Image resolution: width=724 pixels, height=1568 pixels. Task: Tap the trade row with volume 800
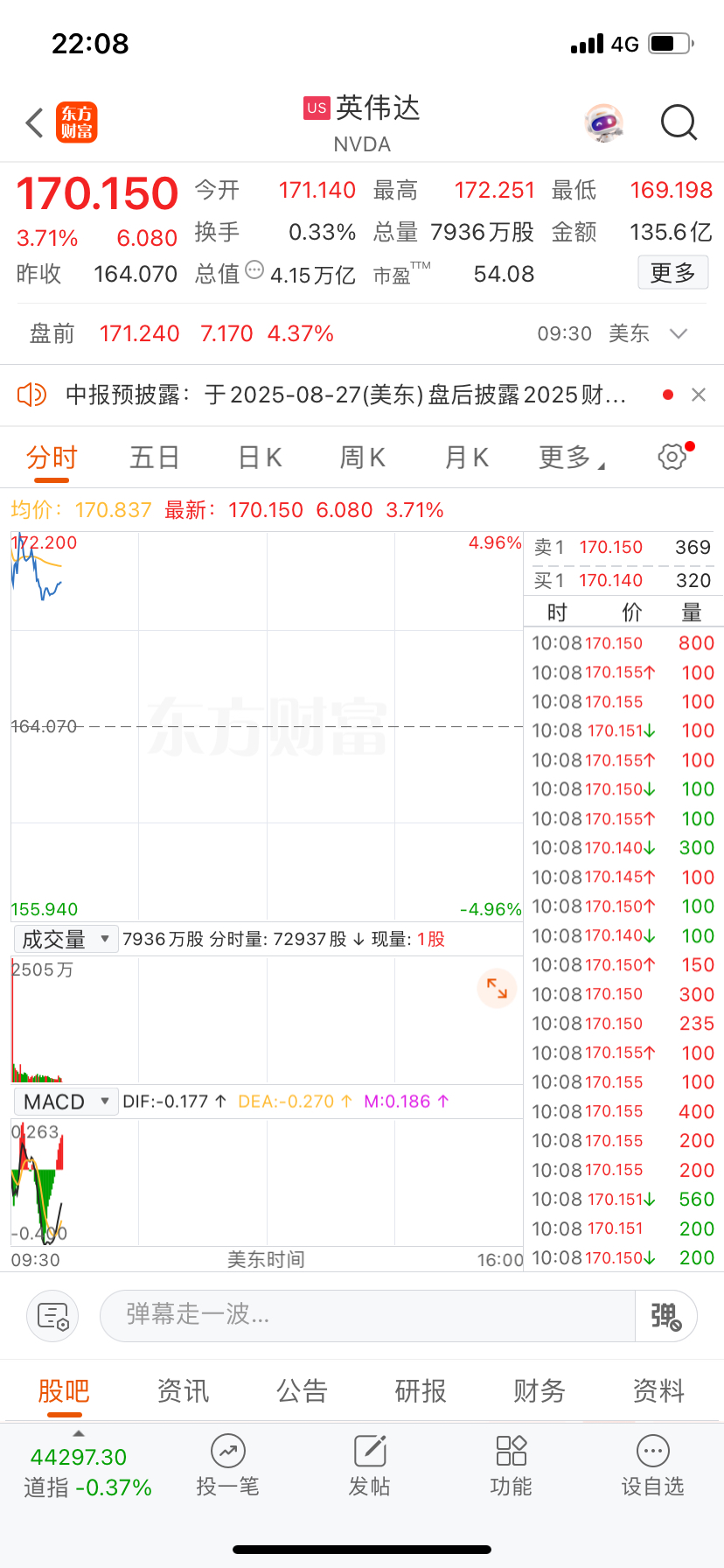coord(623,643)
